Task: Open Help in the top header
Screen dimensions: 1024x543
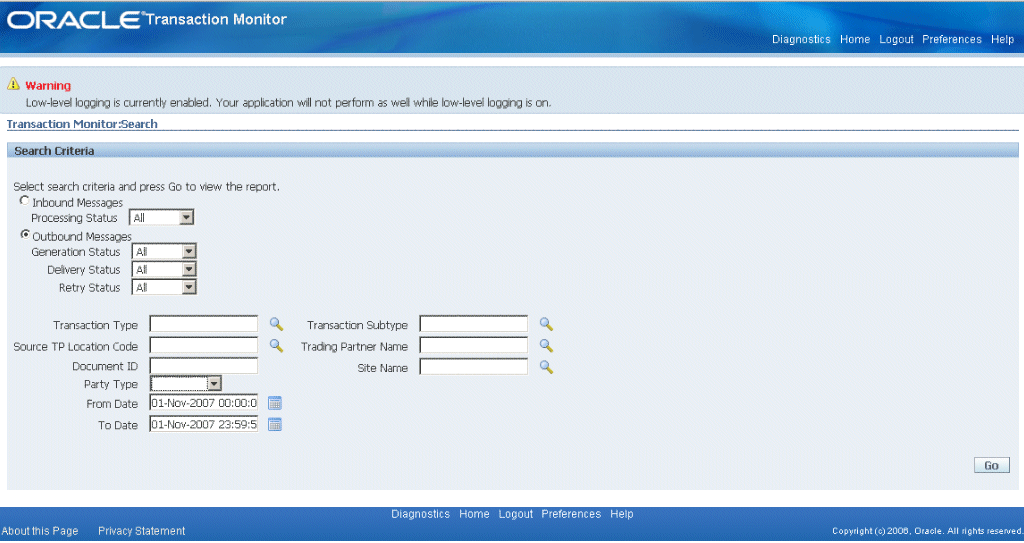Action: pos(1002,39)
